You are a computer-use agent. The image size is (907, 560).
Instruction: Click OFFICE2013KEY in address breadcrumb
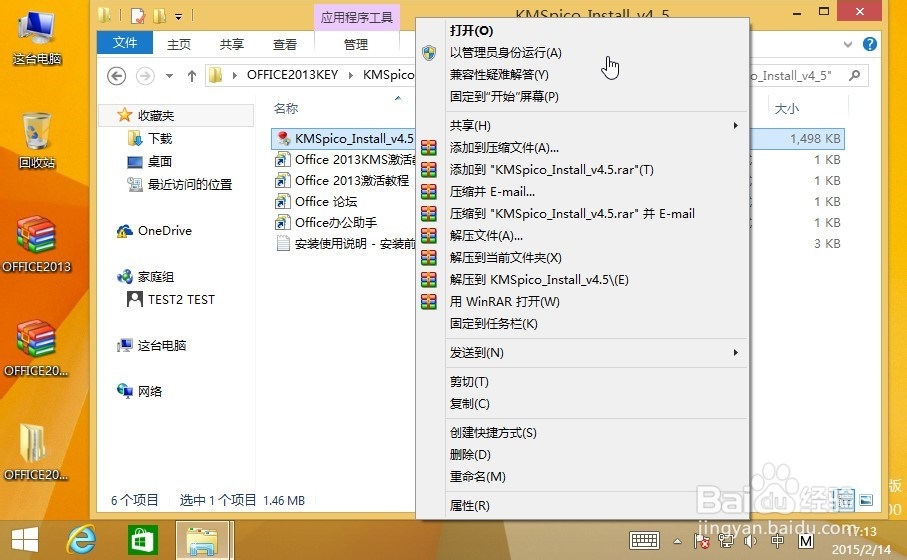click(x=292, y=75)
